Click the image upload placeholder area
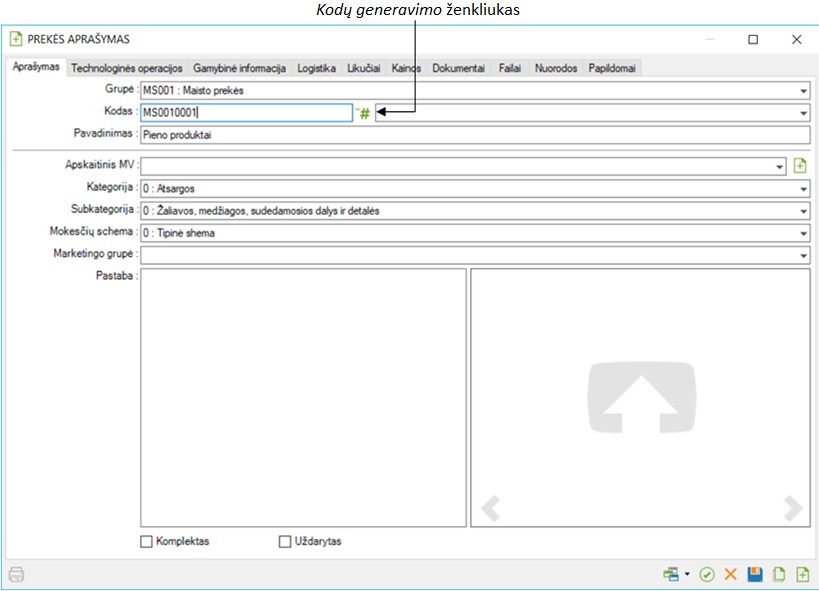The image size is (819, 591). 640,395
